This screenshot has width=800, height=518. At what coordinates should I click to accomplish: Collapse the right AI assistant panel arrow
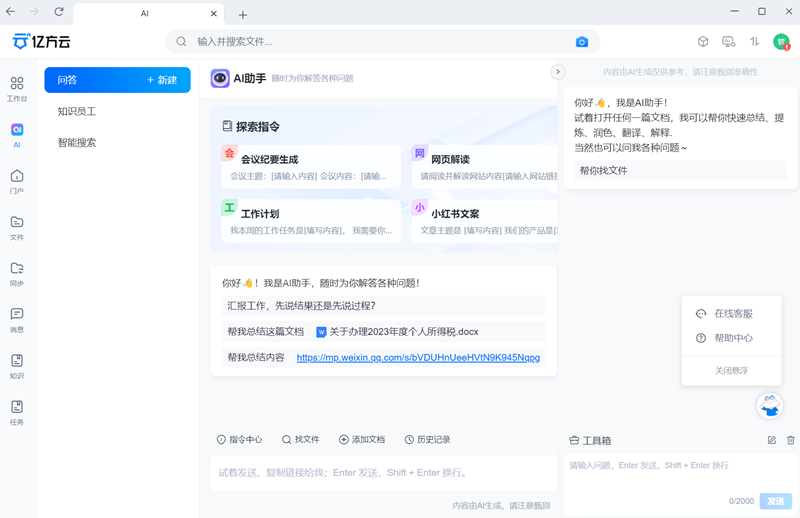558,72
